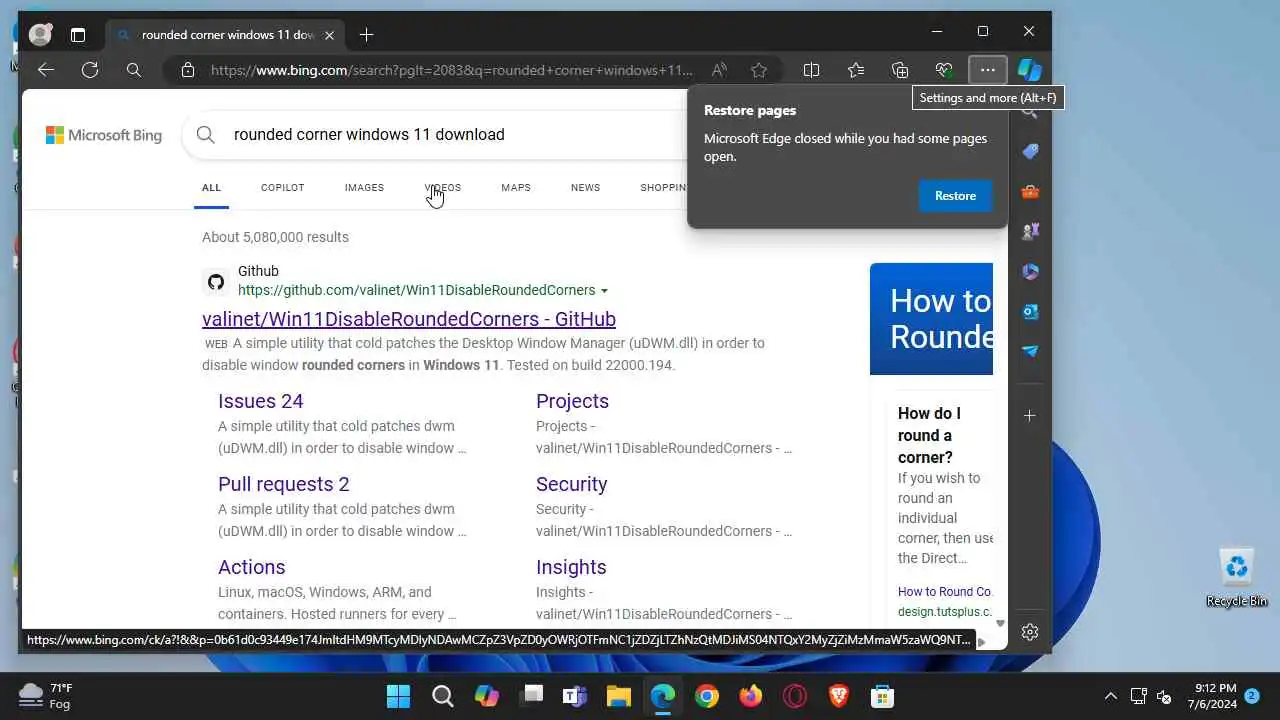Screen dimensions: 1280x720
Task: Open Task View on taskbar
Action: pos(530,696)
